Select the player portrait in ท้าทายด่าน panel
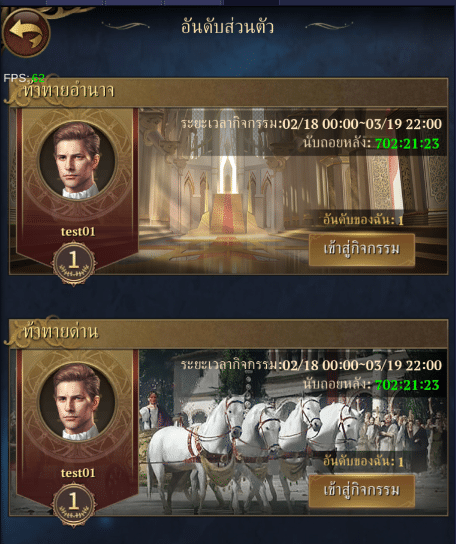456x544 pixels. 77,403
